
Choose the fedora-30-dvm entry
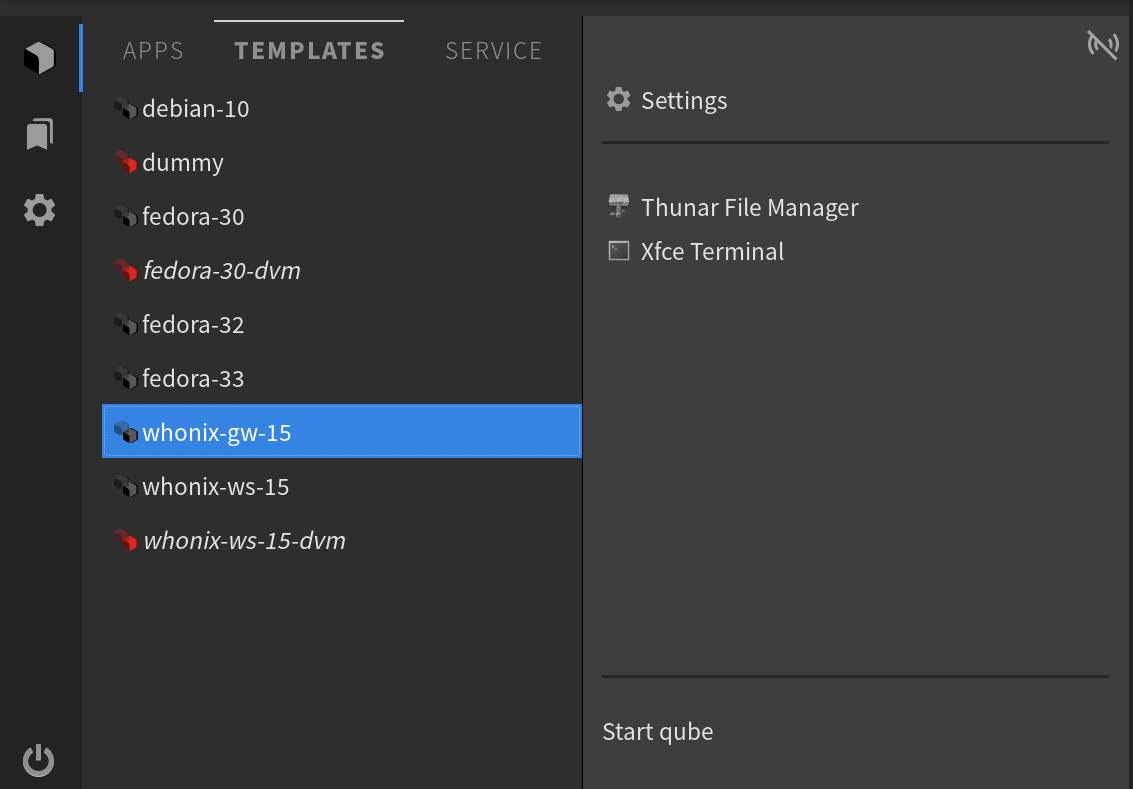click(x=221, y=271)
